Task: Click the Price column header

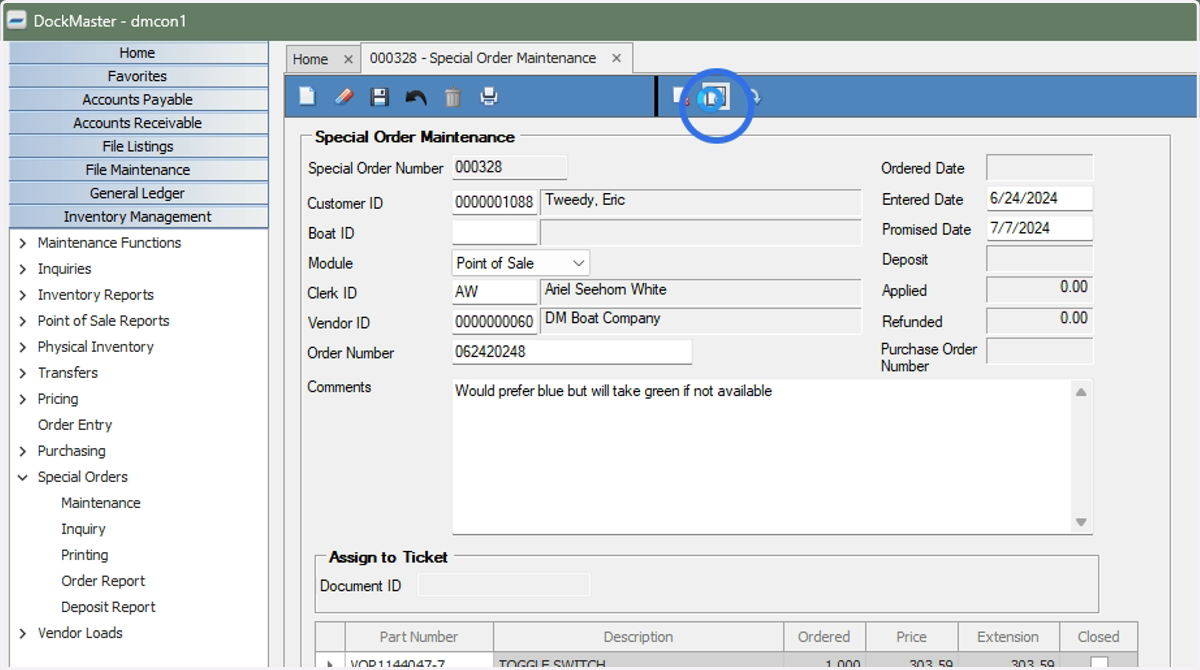Action: click(x=912, y=637)
